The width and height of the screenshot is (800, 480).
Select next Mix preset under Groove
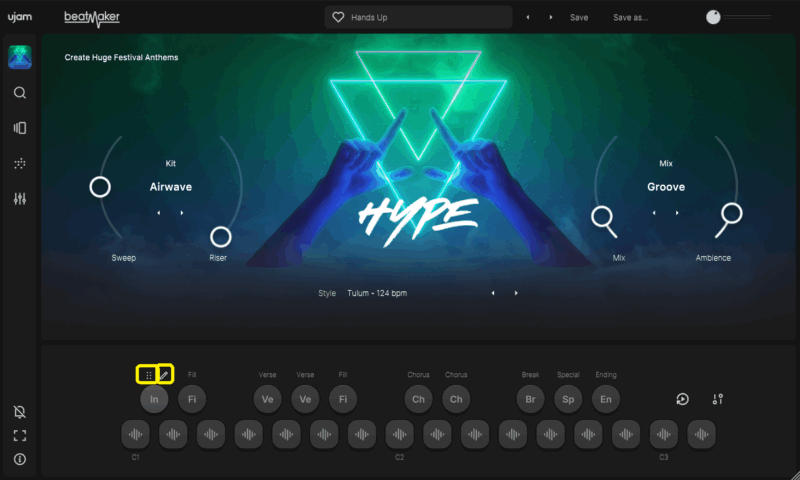coord(677,213)
